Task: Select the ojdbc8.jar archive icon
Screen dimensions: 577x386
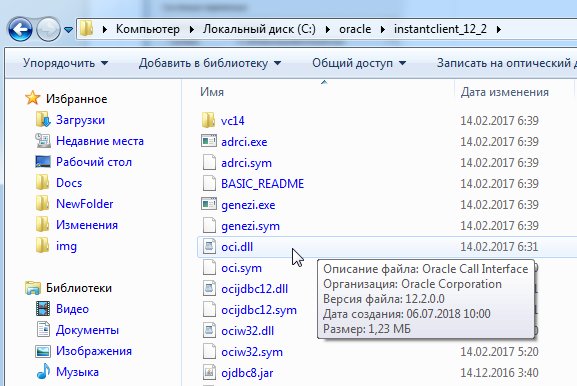Action: click(209, 372)
